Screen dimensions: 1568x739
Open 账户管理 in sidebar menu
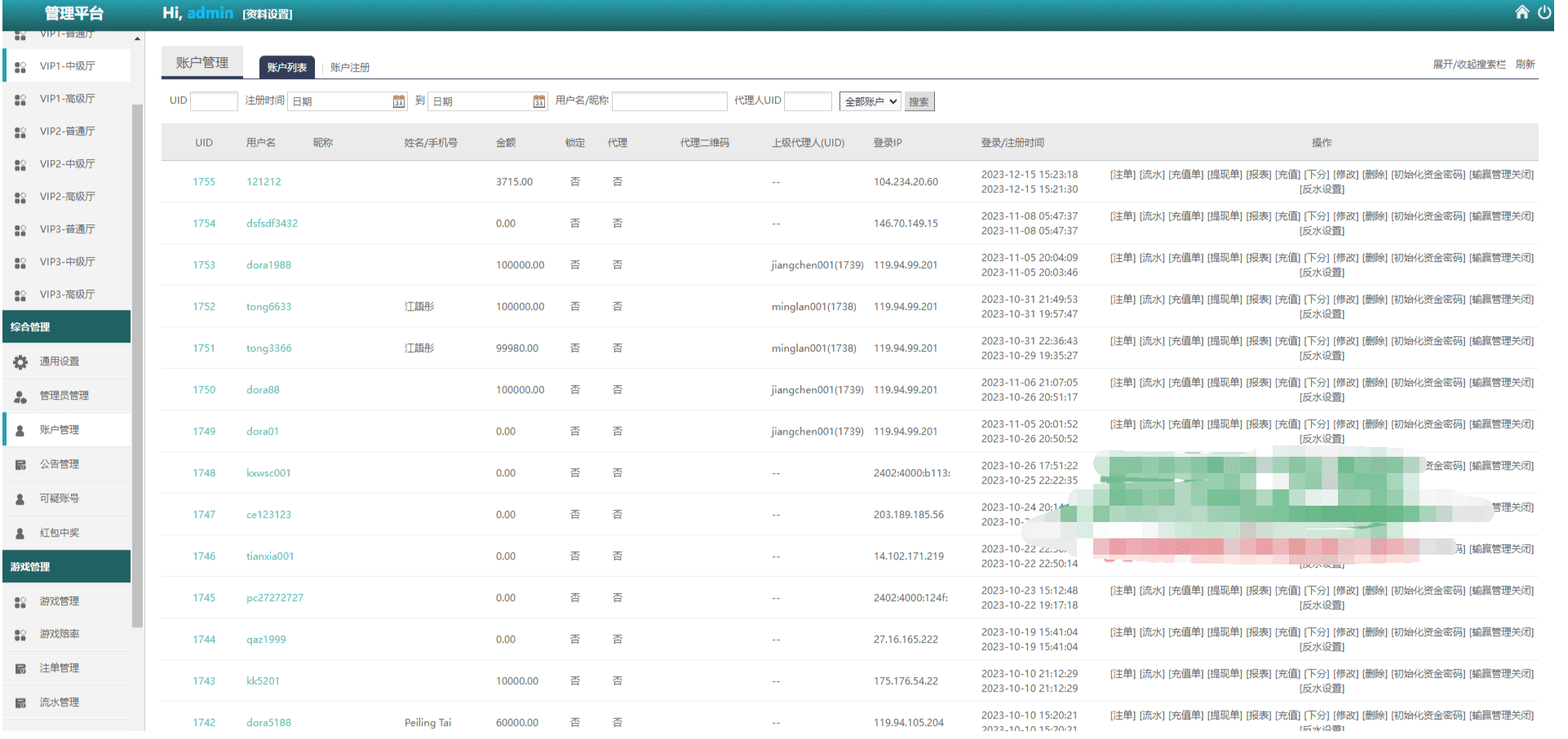[60, 430]
